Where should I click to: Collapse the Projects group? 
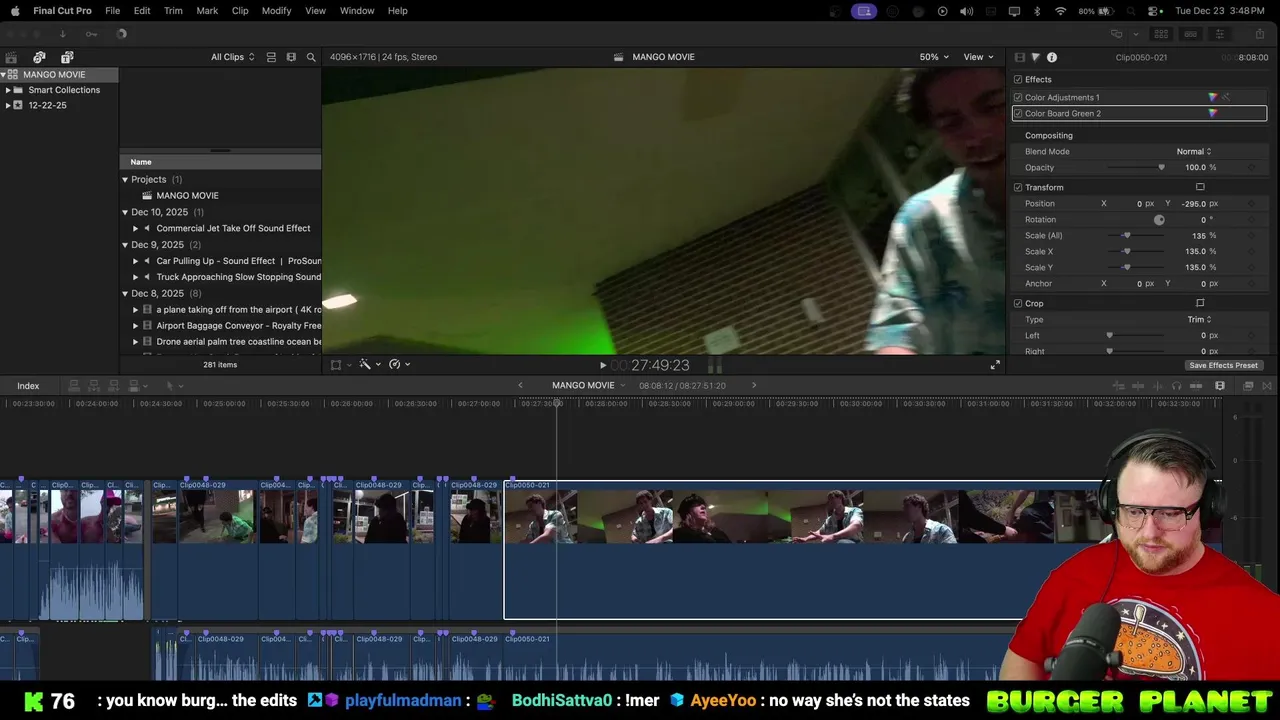tap(125, 179)
